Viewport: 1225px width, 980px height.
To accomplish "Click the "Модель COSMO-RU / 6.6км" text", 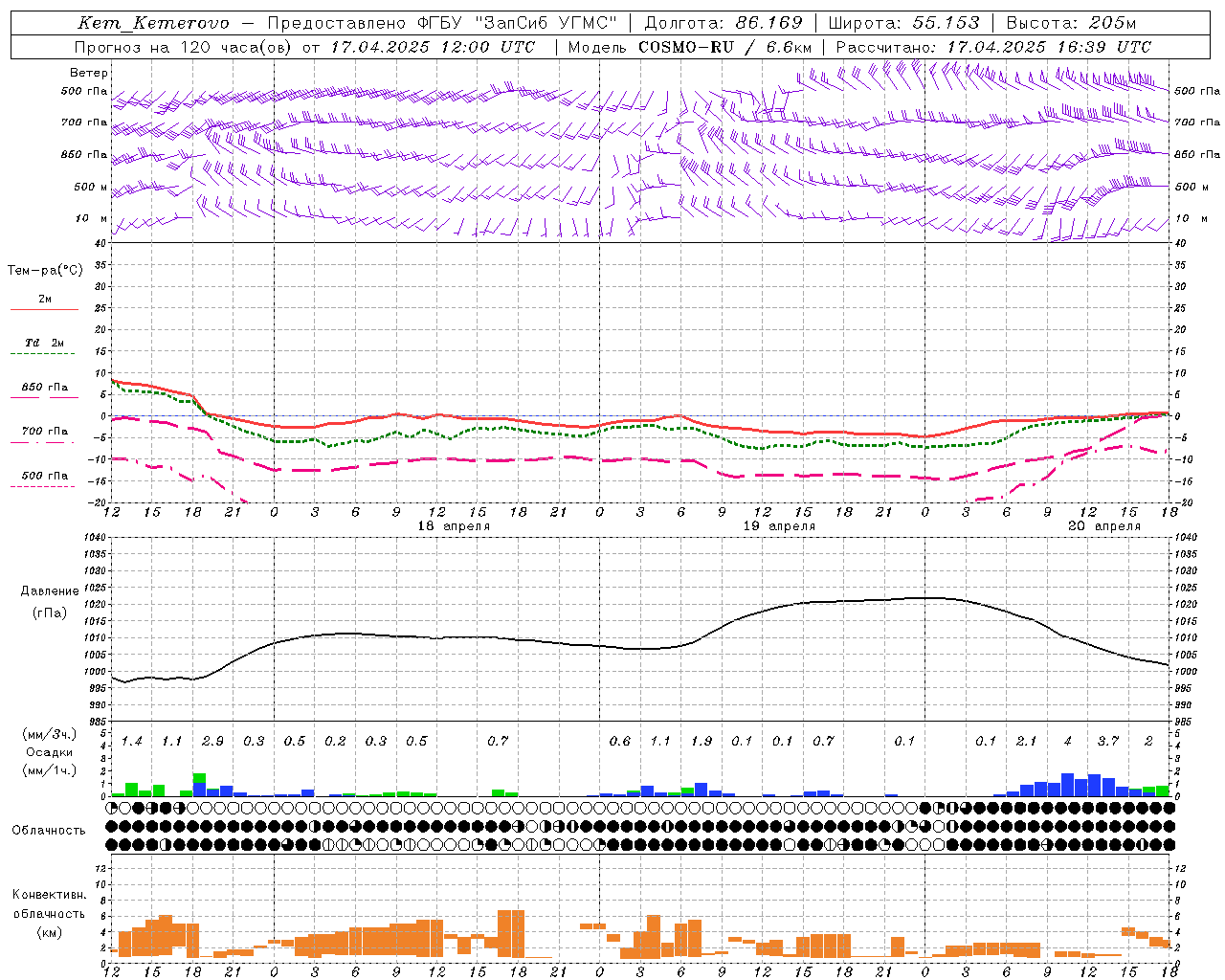I will click(690, 47).
